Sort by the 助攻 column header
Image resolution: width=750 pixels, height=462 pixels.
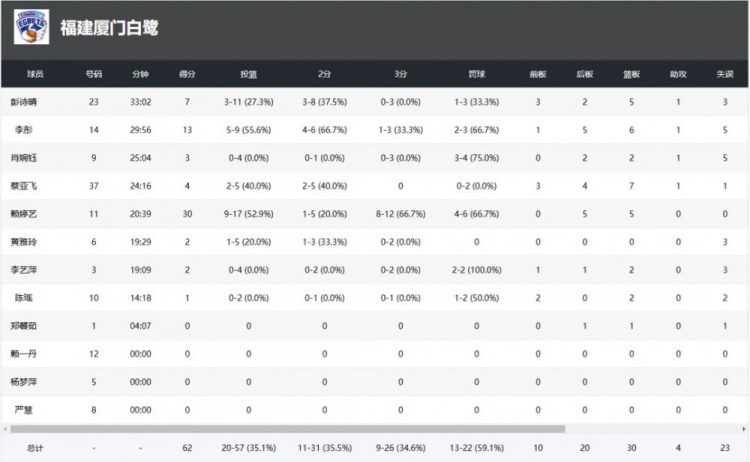click(x=679, y=74)
